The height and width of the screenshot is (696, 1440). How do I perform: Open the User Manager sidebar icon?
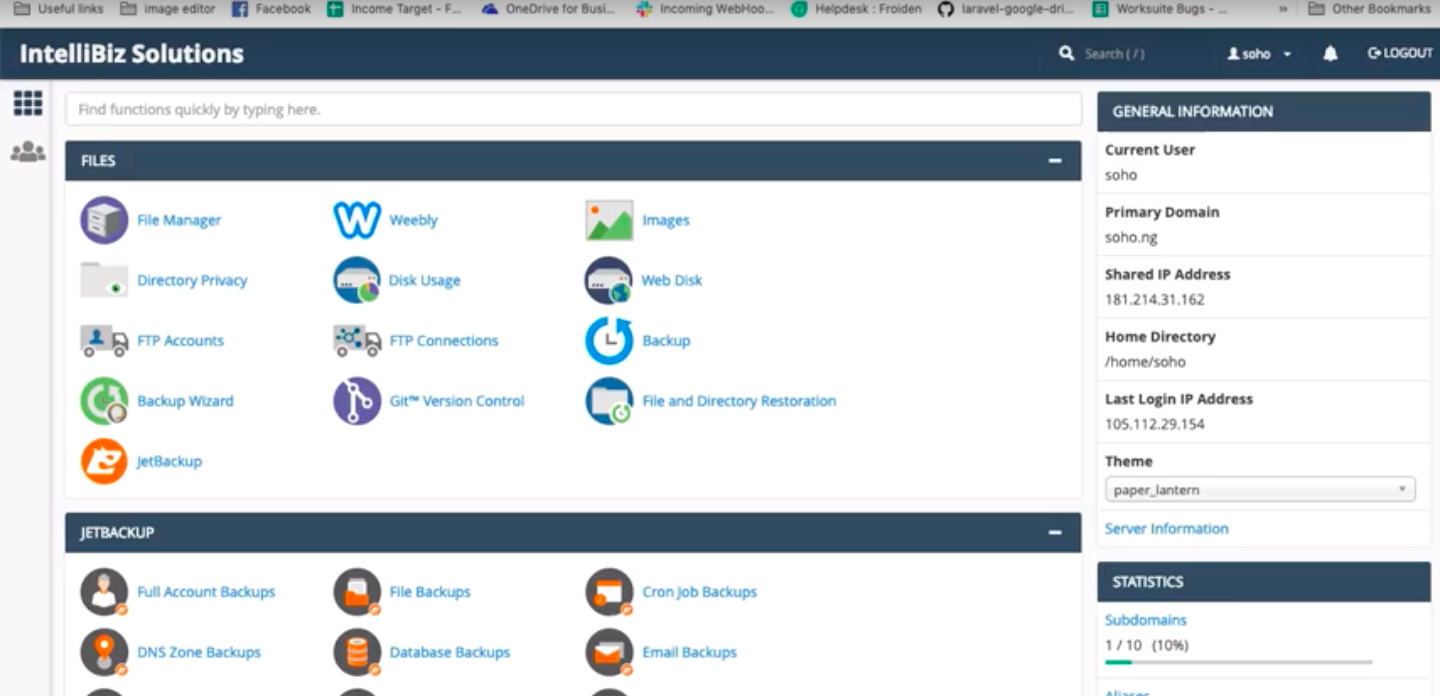tap(28, 152)
